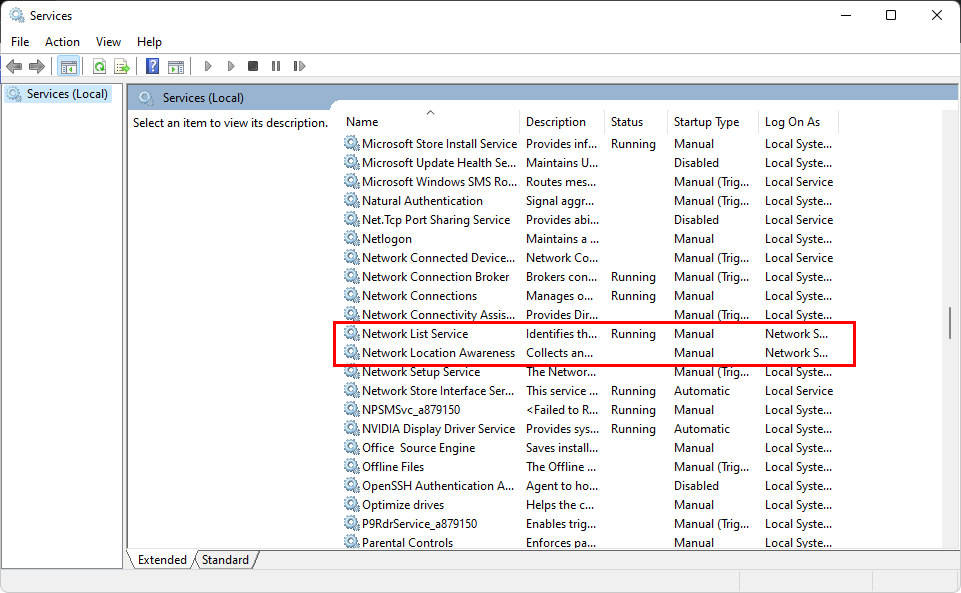The height and width of the screenshot is (593, 961).
Task: Sort by the Log On As column header
Action: coord(798,122)
